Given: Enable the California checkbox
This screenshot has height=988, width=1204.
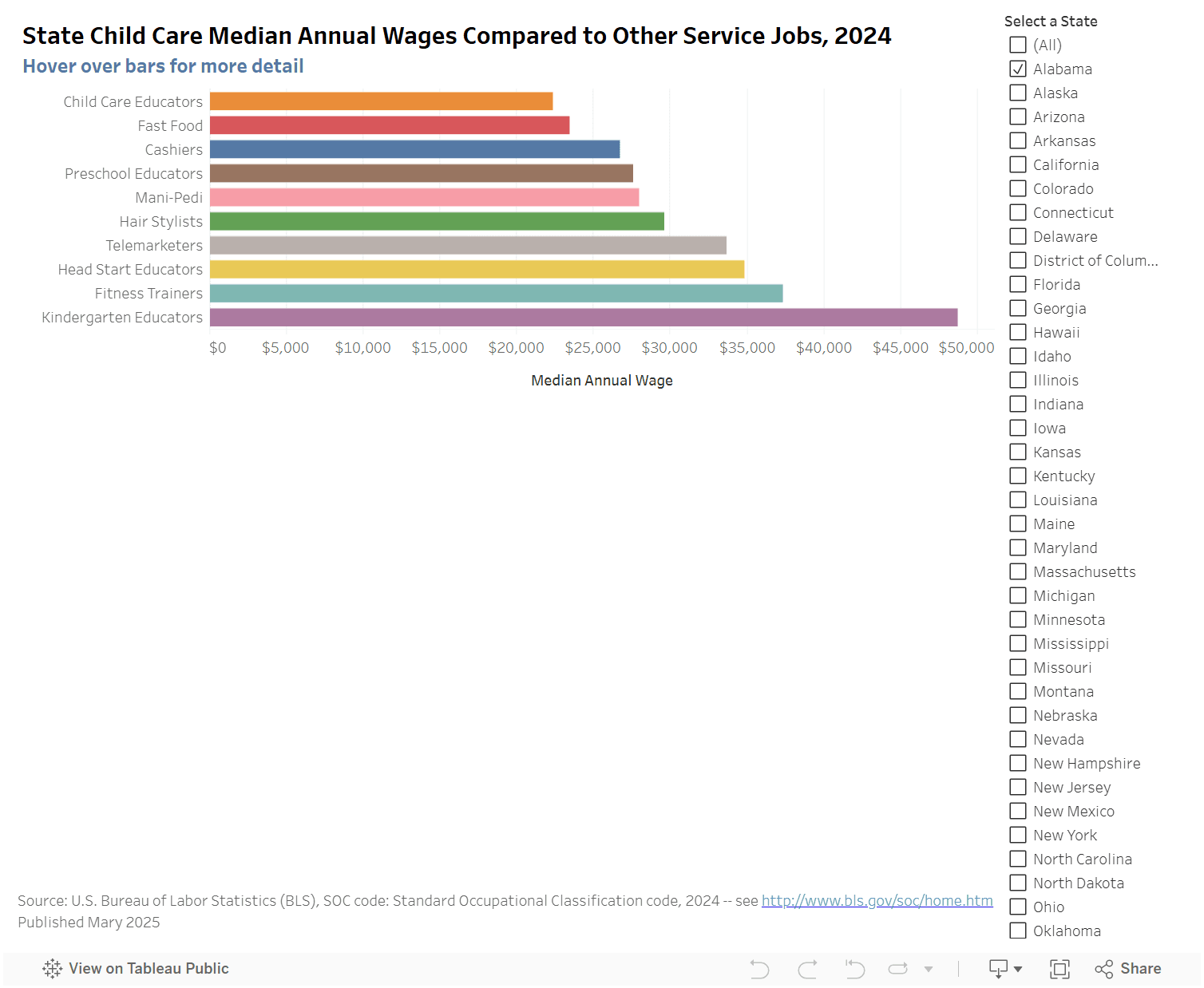Looking at the screenshot, I should tap(1018, 165).
